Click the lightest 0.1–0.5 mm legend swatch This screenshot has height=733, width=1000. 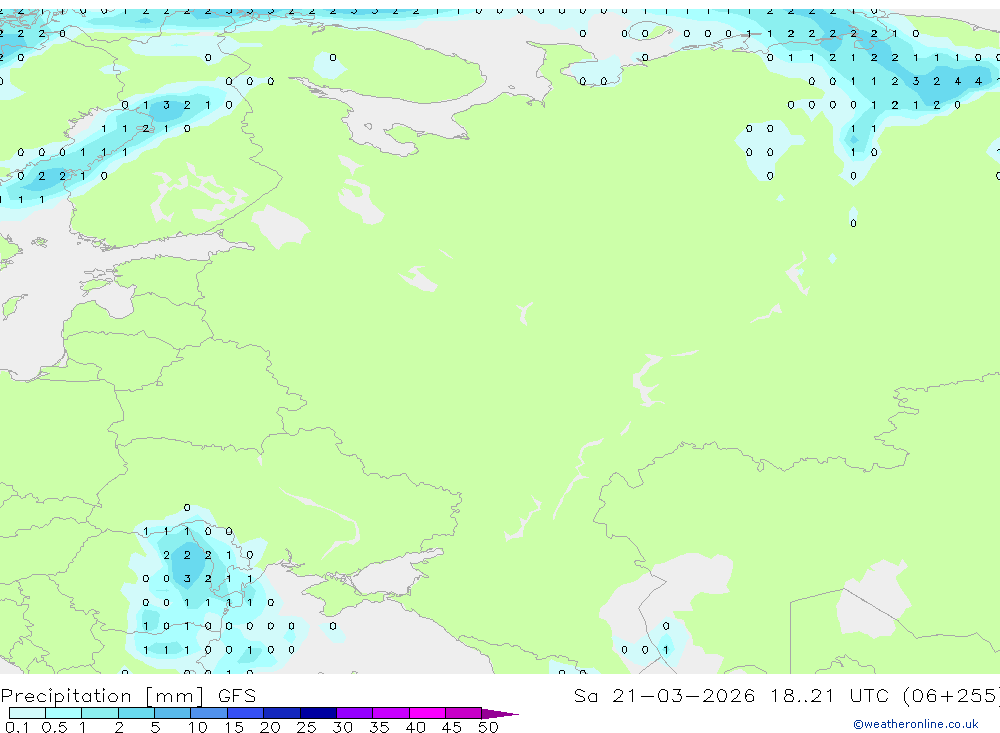pyautogui.click(x=27, y=713)
